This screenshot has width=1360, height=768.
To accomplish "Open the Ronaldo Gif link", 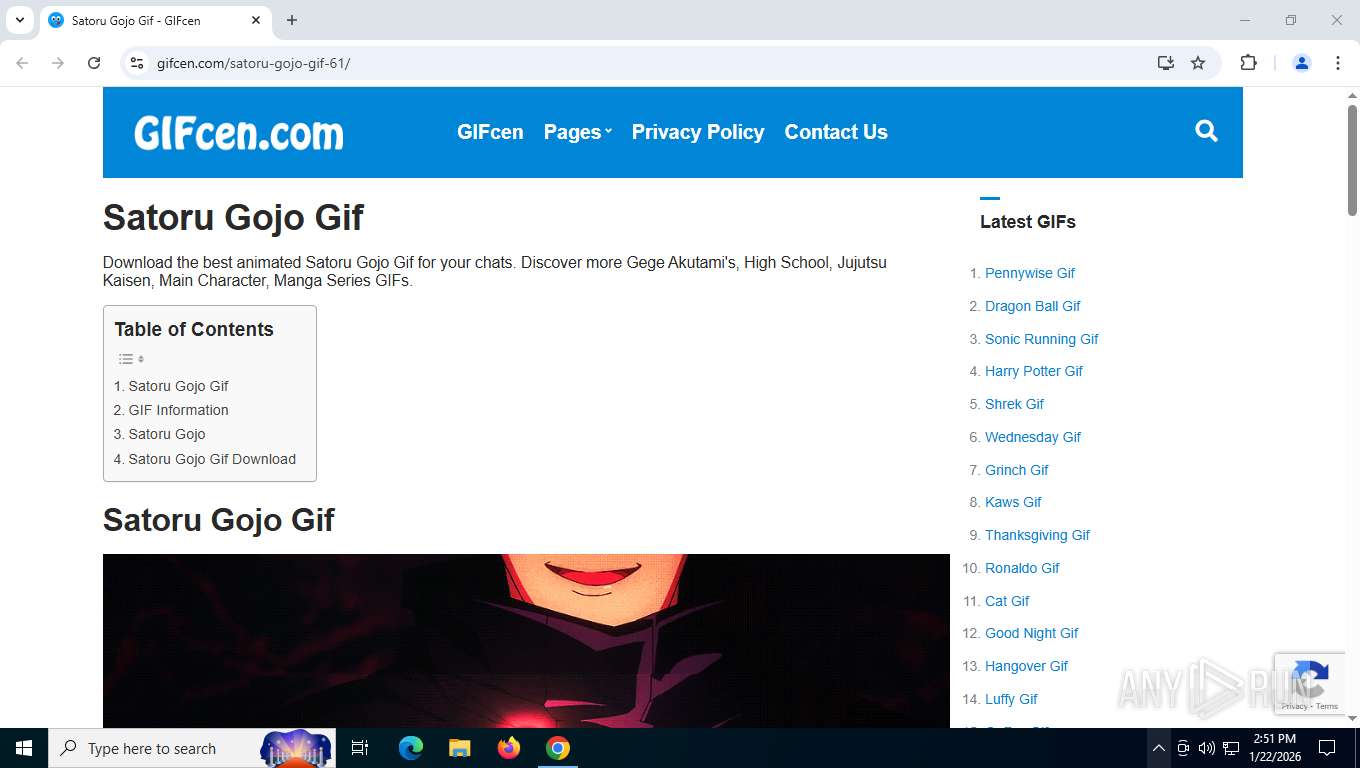I will click(x=1022, y=568).
